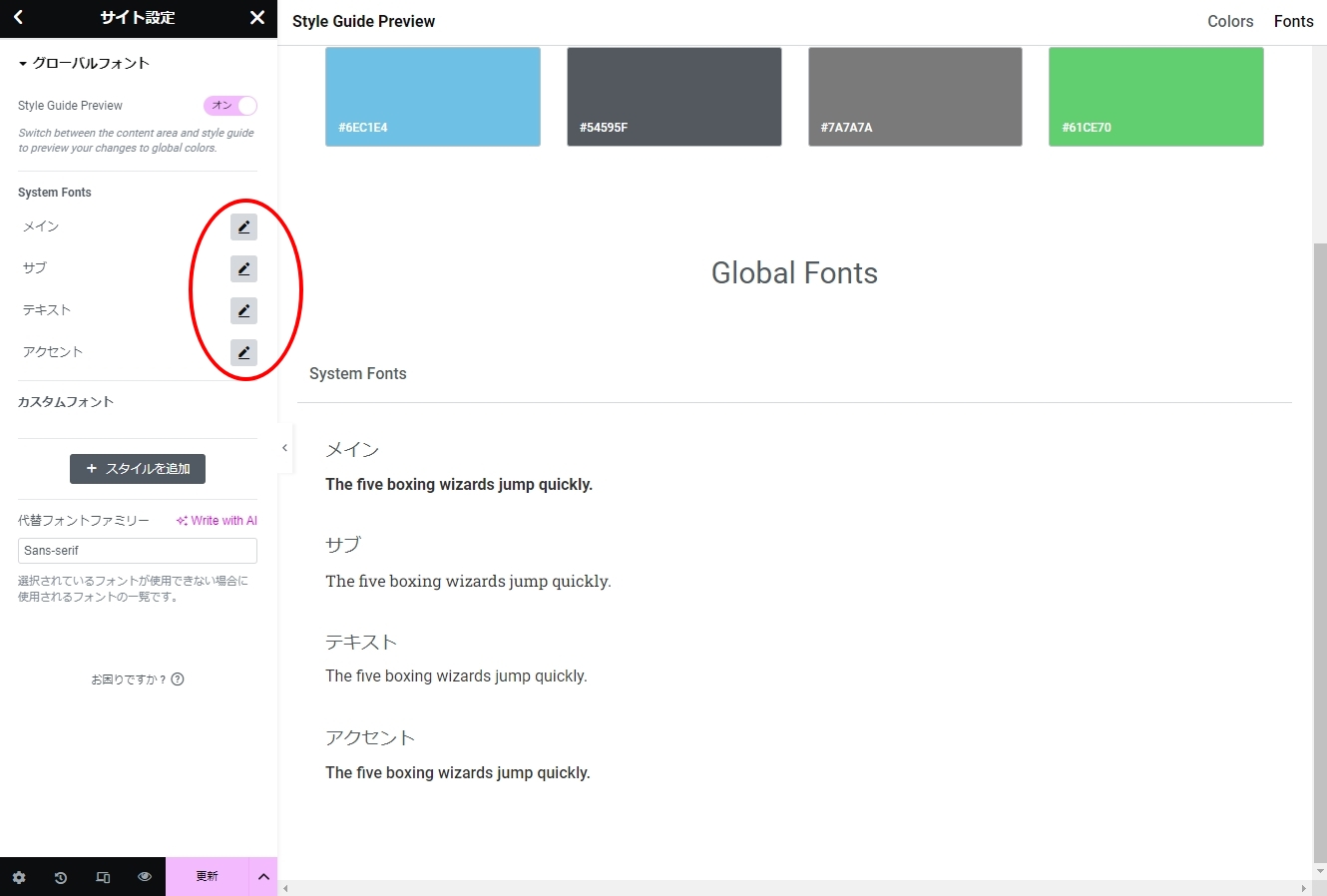Click the スタイルを追加 button

(138, 469)
